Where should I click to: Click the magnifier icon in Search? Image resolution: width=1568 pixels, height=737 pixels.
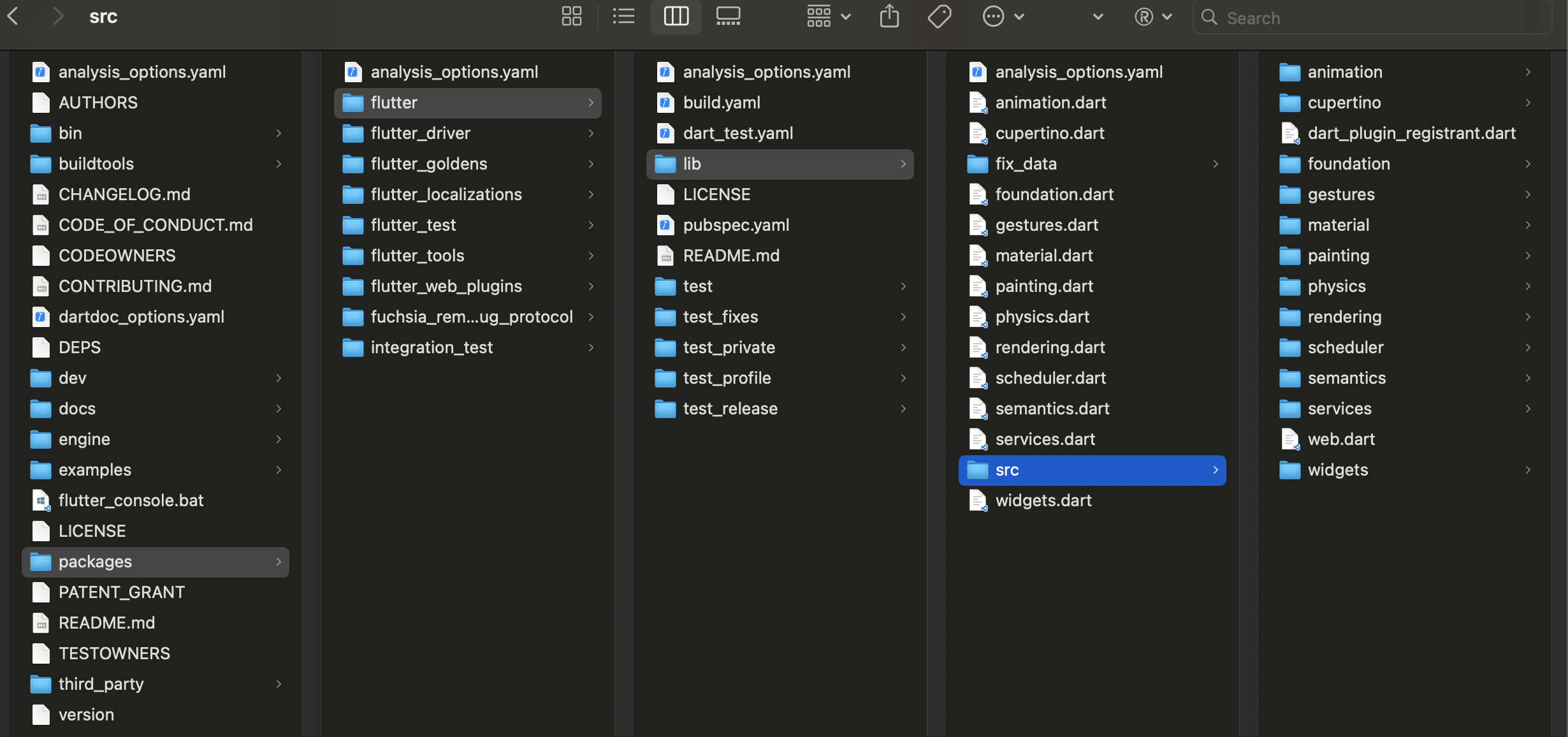coord(1209,17)
